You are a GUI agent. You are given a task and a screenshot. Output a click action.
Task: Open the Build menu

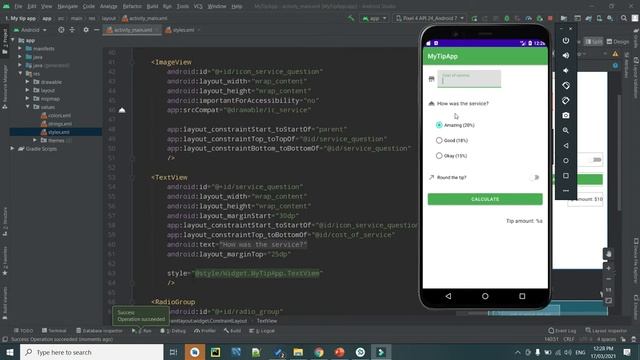[x=152, y=7]
